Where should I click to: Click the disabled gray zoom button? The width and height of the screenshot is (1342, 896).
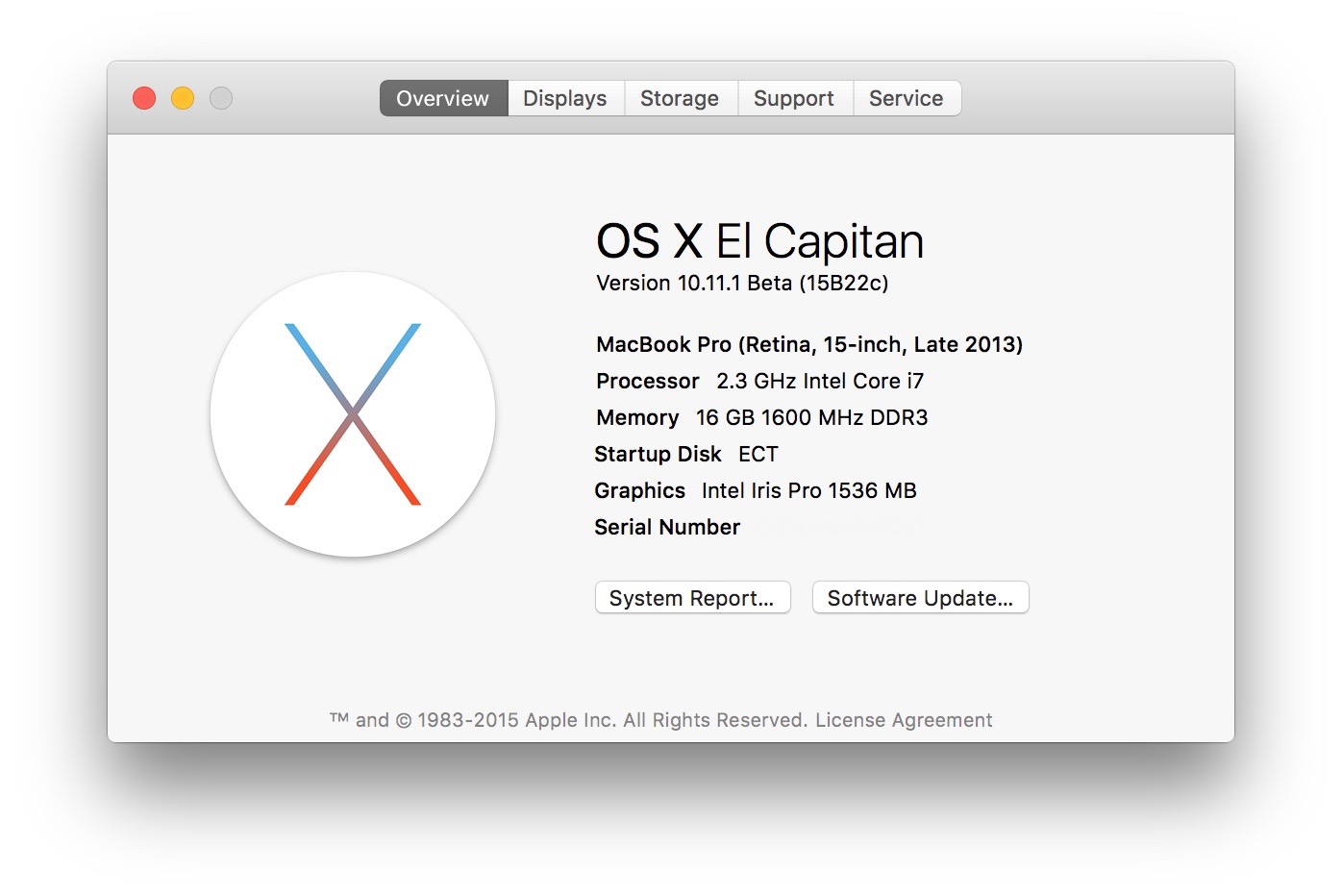tap(221, 98)
